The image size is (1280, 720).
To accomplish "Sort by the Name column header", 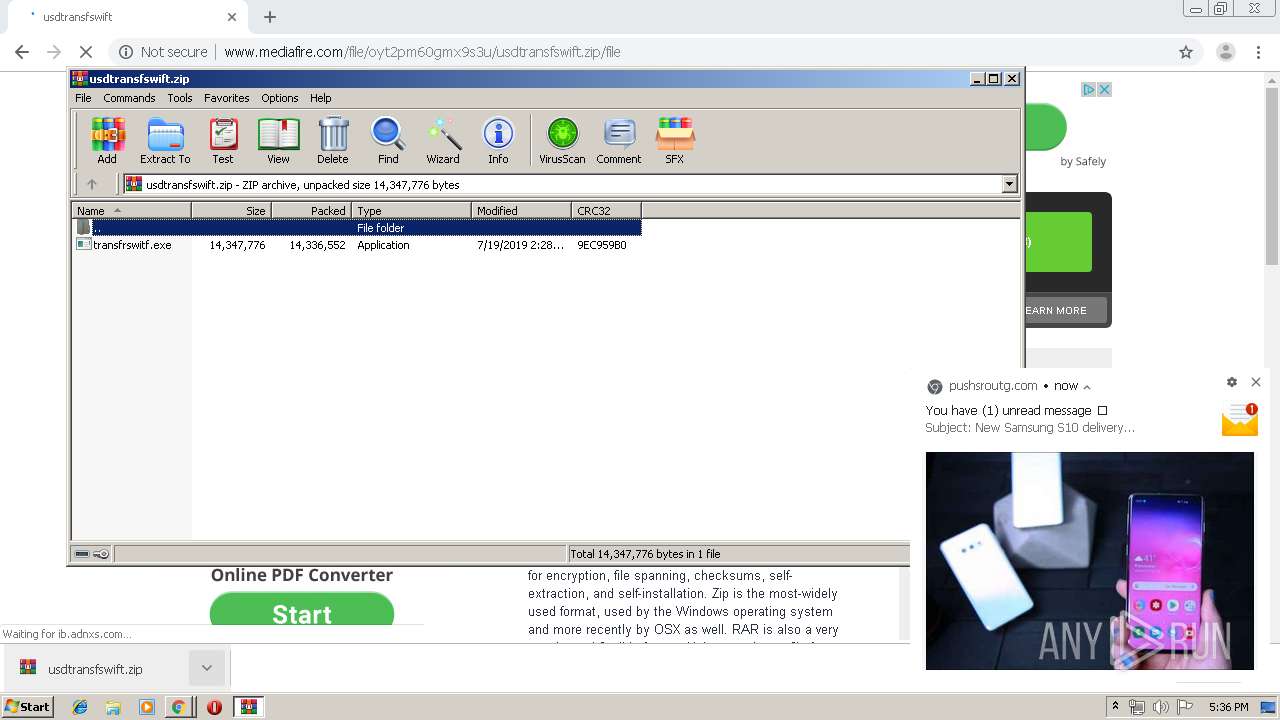I will point(131,210).
